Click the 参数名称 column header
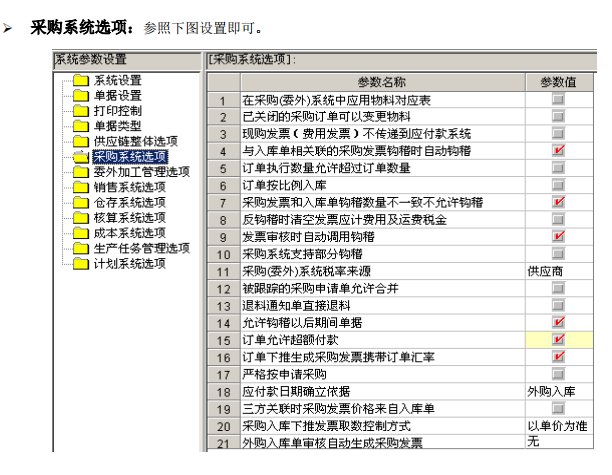 [x=381, y=81]
